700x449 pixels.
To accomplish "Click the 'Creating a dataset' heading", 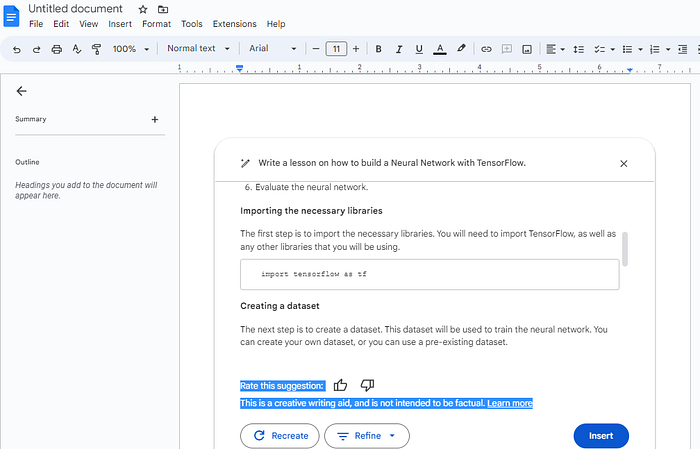I will [x=280, y=306].
